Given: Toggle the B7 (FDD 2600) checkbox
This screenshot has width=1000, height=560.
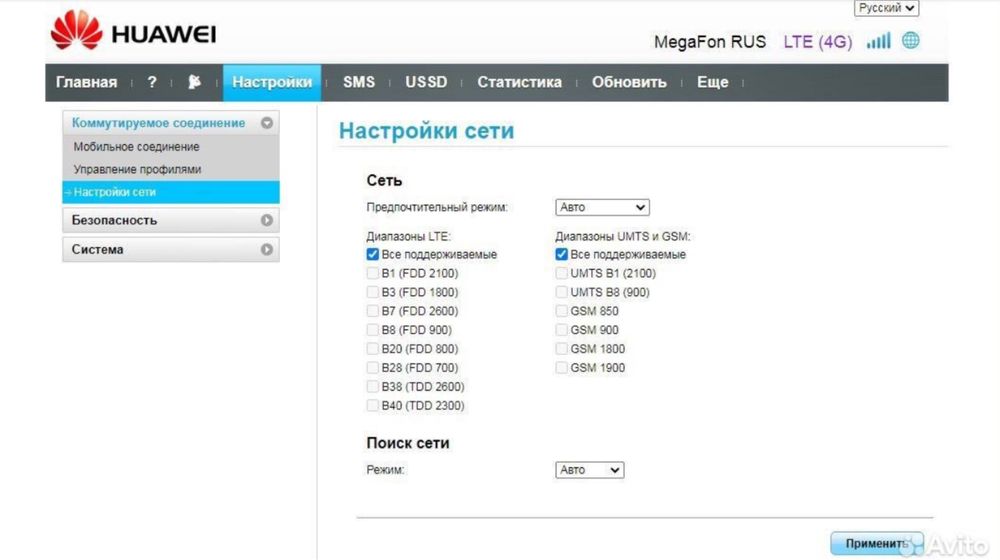Looking at the screenshot, I should pyautogui.click(x=372, y=311).
